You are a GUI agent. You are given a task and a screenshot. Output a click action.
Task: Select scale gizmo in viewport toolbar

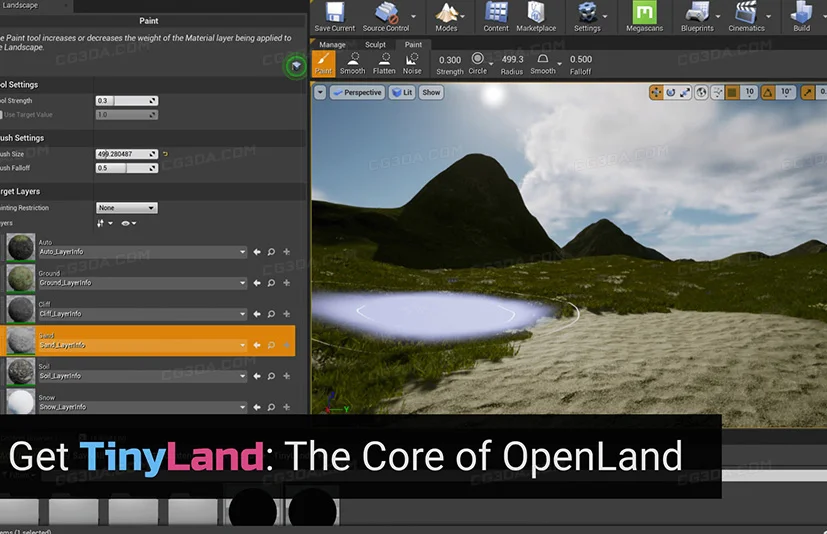pos(685,92)
